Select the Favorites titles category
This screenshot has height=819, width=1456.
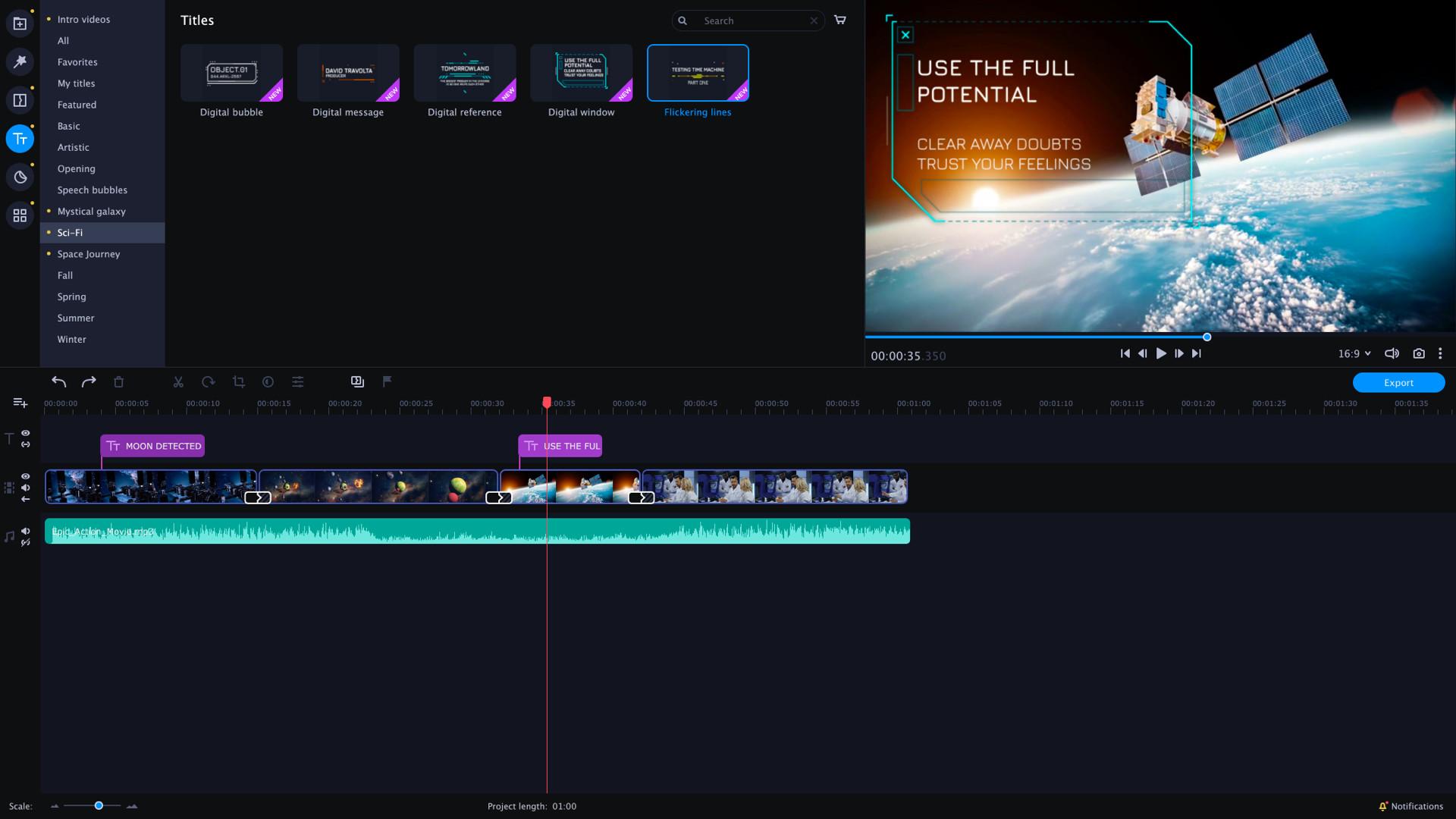coord(77,61)
